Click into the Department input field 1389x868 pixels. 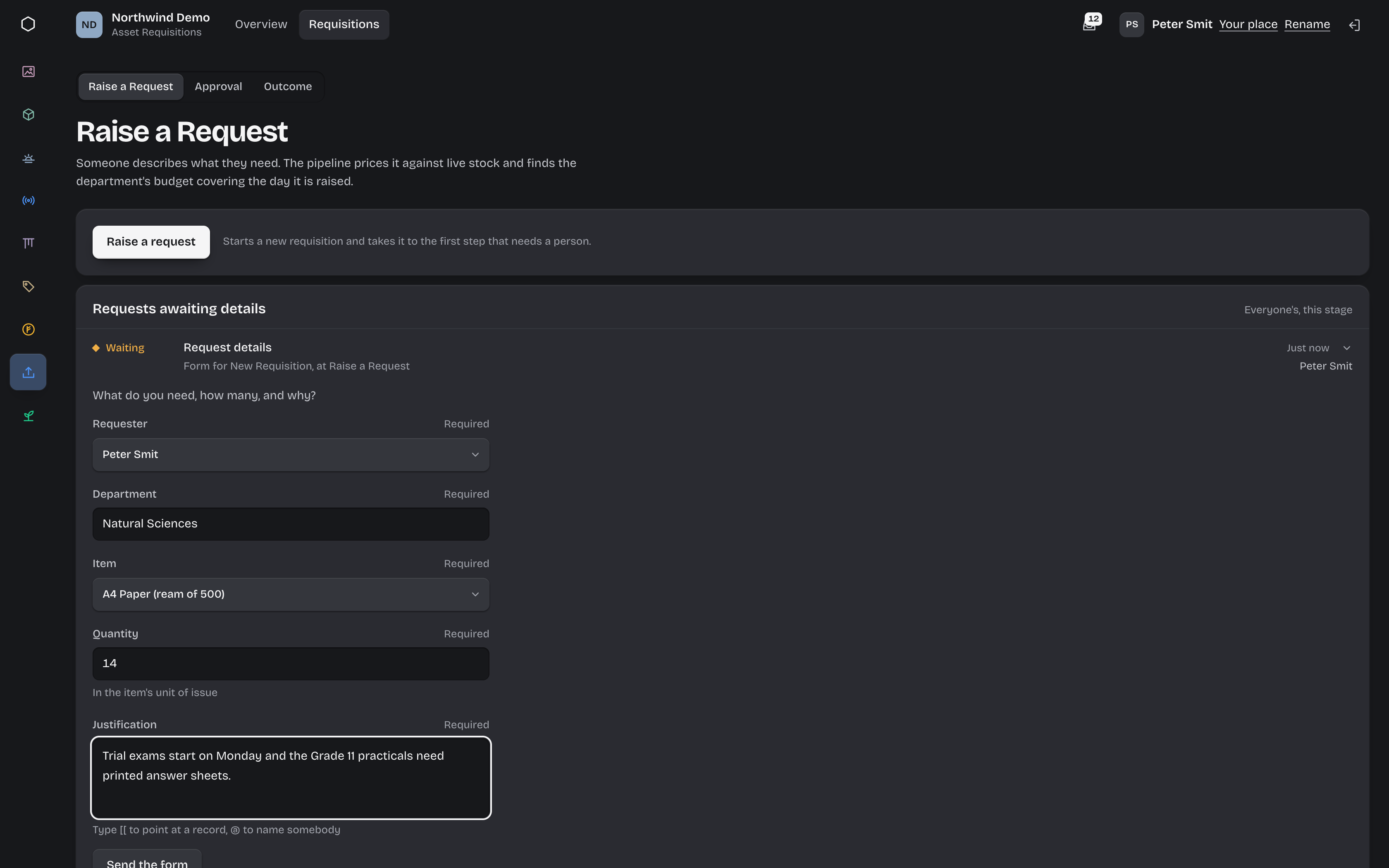(x=291, y=524)
